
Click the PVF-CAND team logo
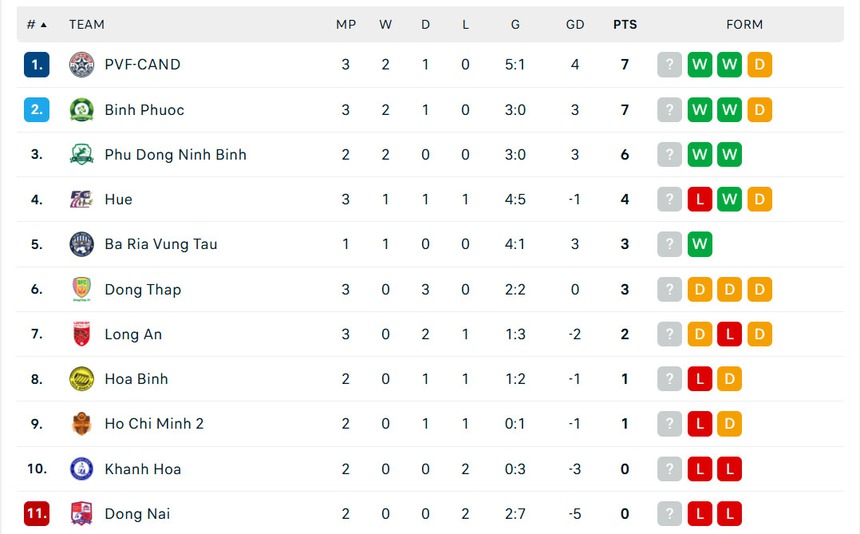[81, 65]
